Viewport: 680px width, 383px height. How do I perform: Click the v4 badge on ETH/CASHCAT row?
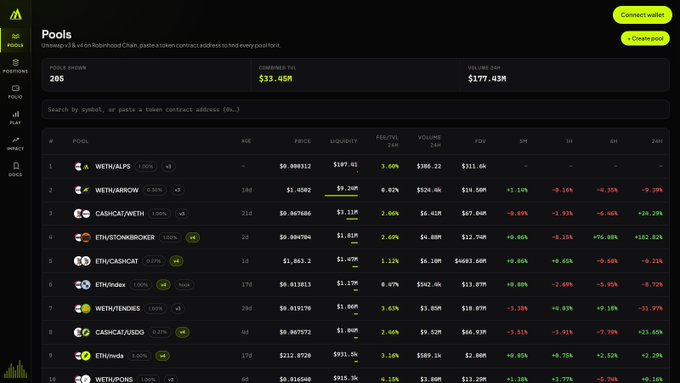pos(176,261)
